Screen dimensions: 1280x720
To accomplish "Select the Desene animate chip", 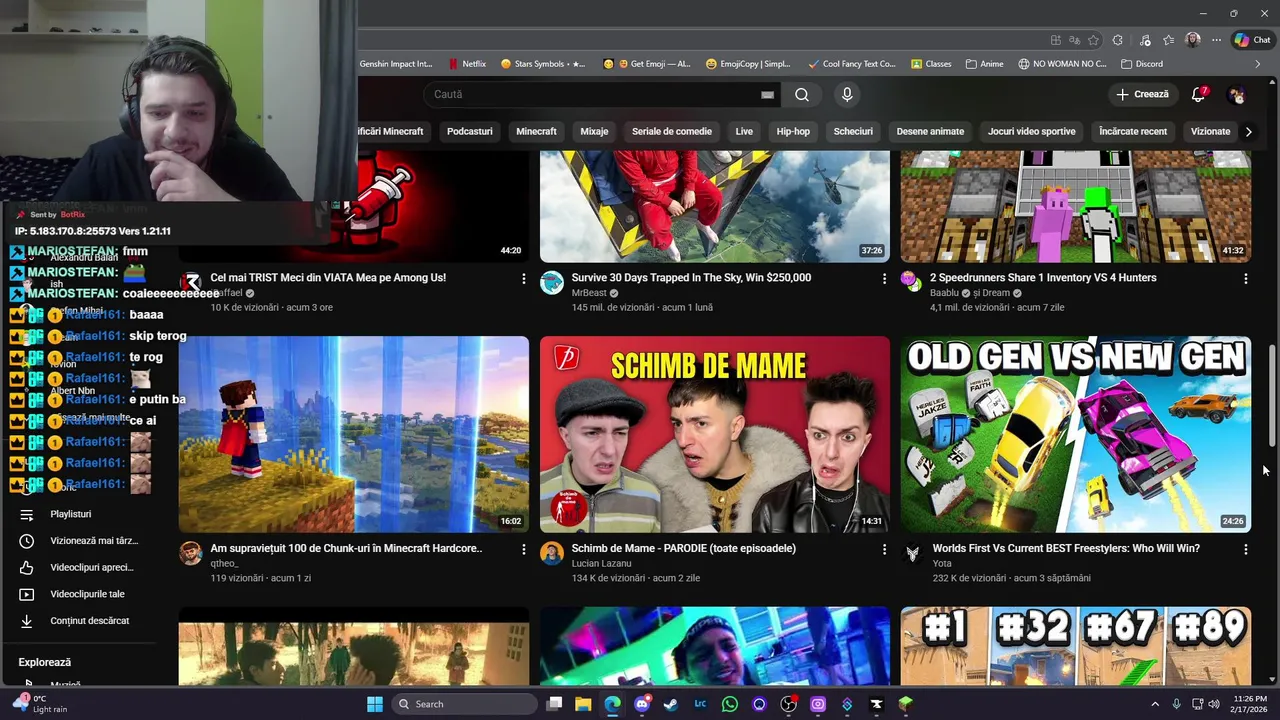I will (930, 131).
